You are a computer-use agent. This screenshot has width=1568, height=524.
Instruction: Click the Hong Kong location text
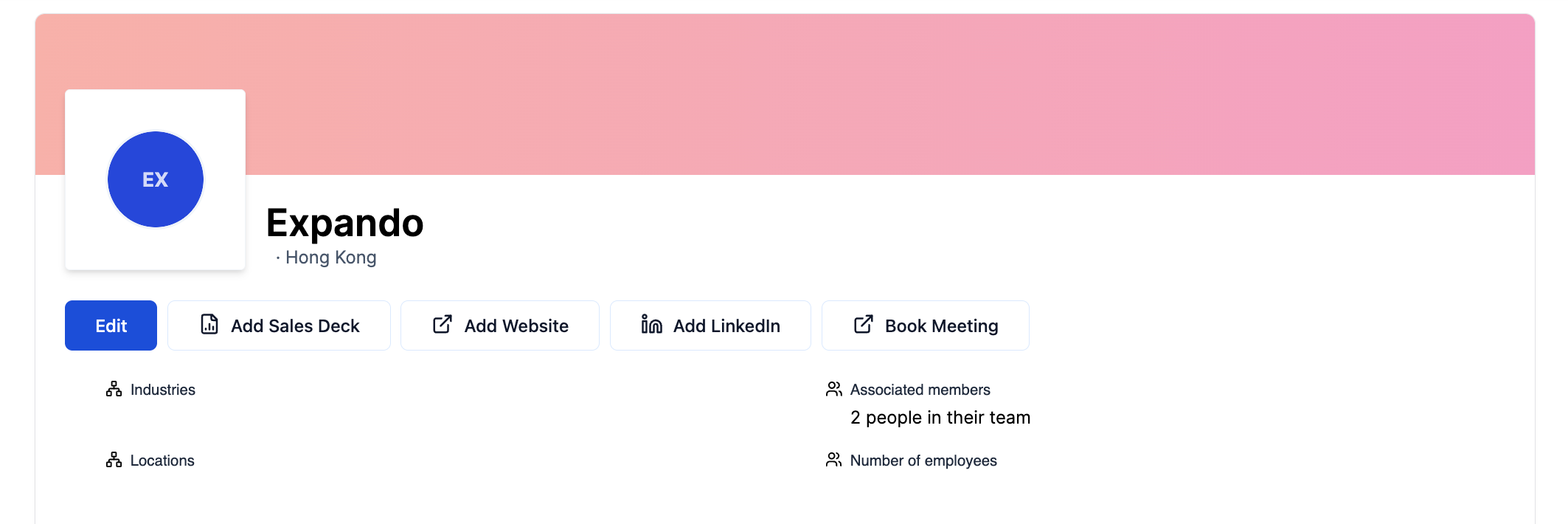coord(330,258)
